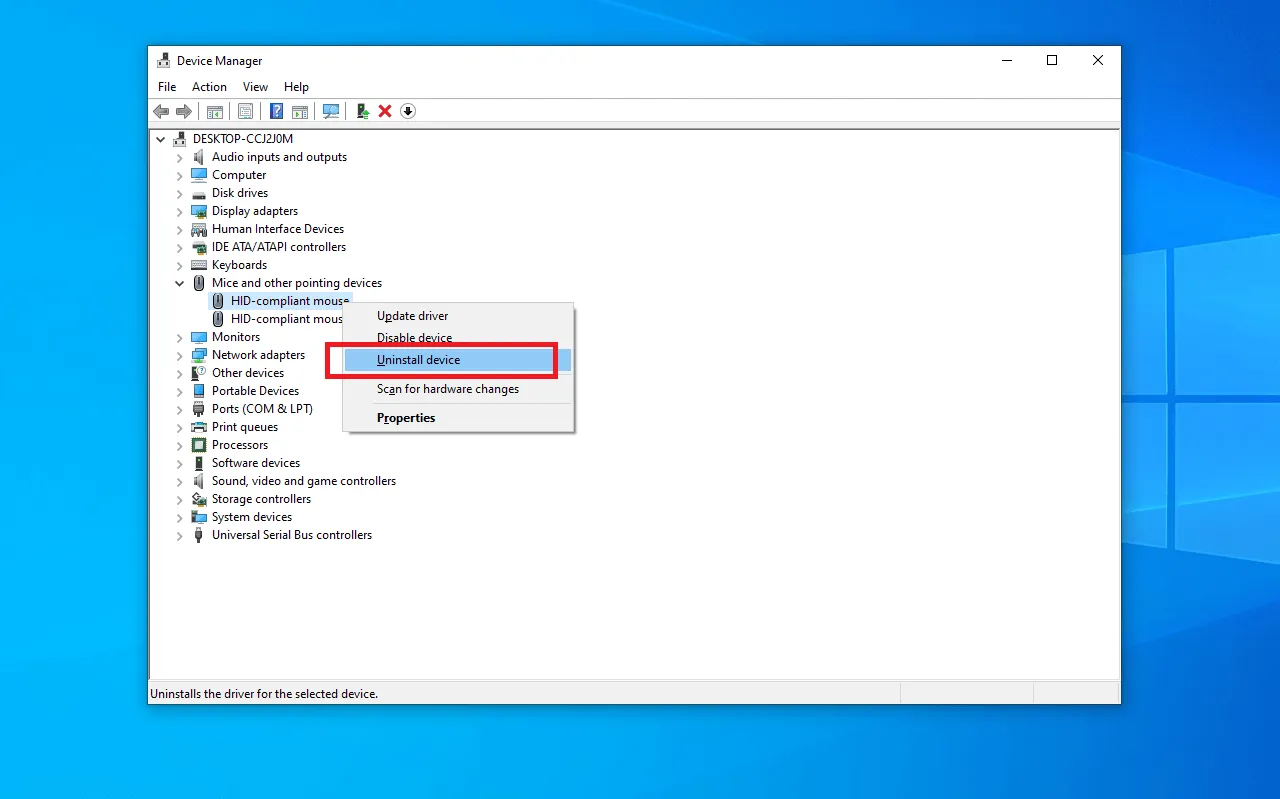Click the Keyboards category icon

click(x=199, y=265)
